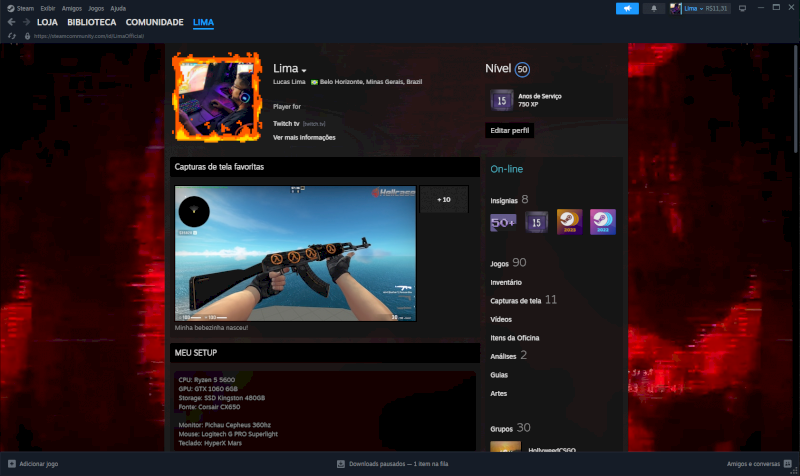
Task: Open the Lima account dropdown in header
Action: point(693,8)
